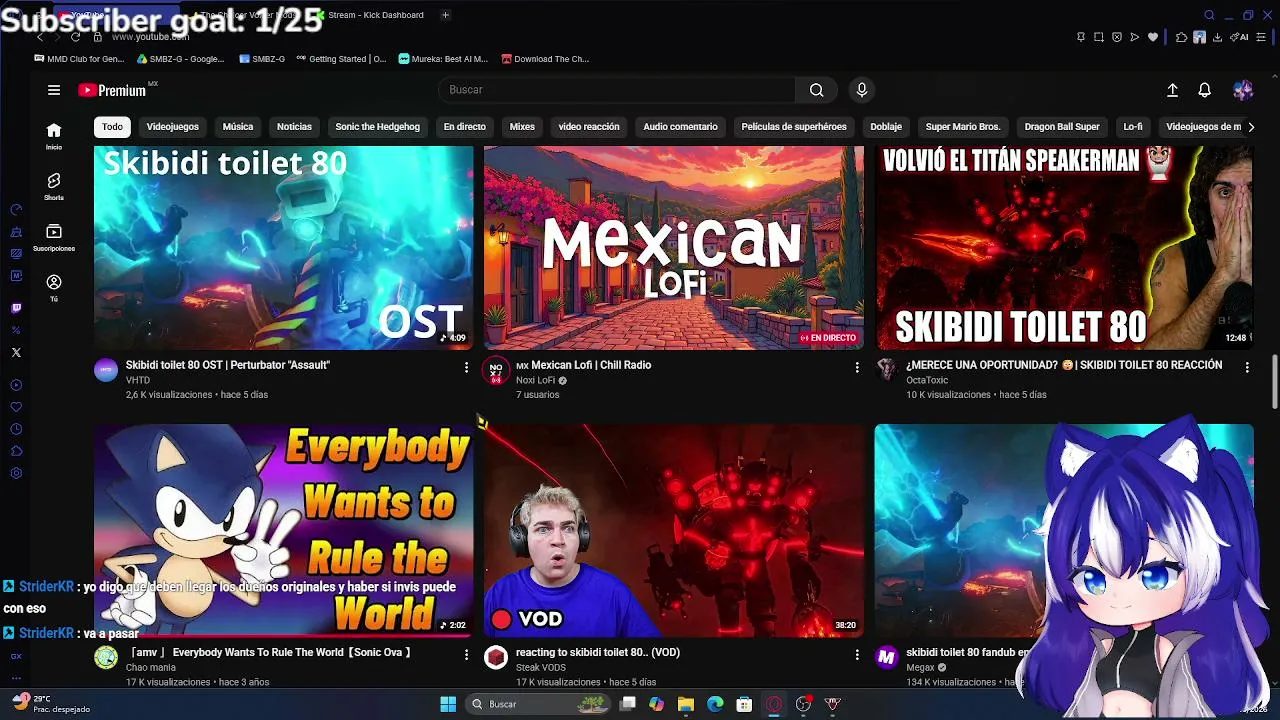Open the VHTD channel avatar
This screenshot has width=1280, height=720.
pyautogui.click(x=106, y=371)
